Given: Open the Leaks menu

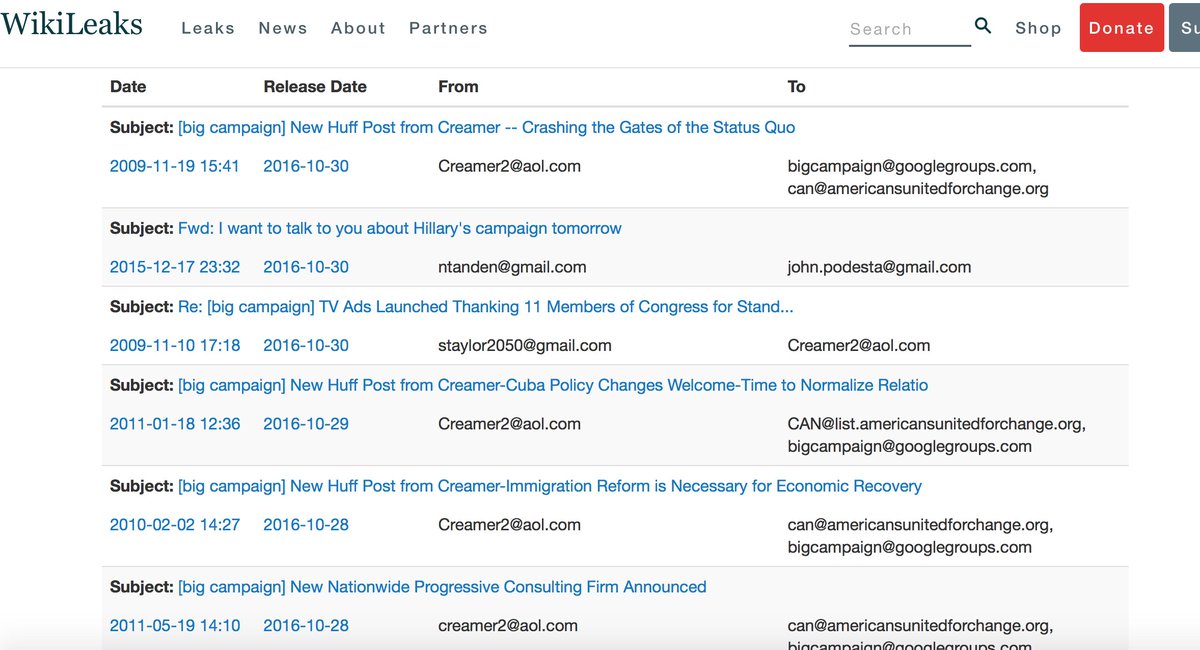Looking at the screenshot, I should click(208, 28).
